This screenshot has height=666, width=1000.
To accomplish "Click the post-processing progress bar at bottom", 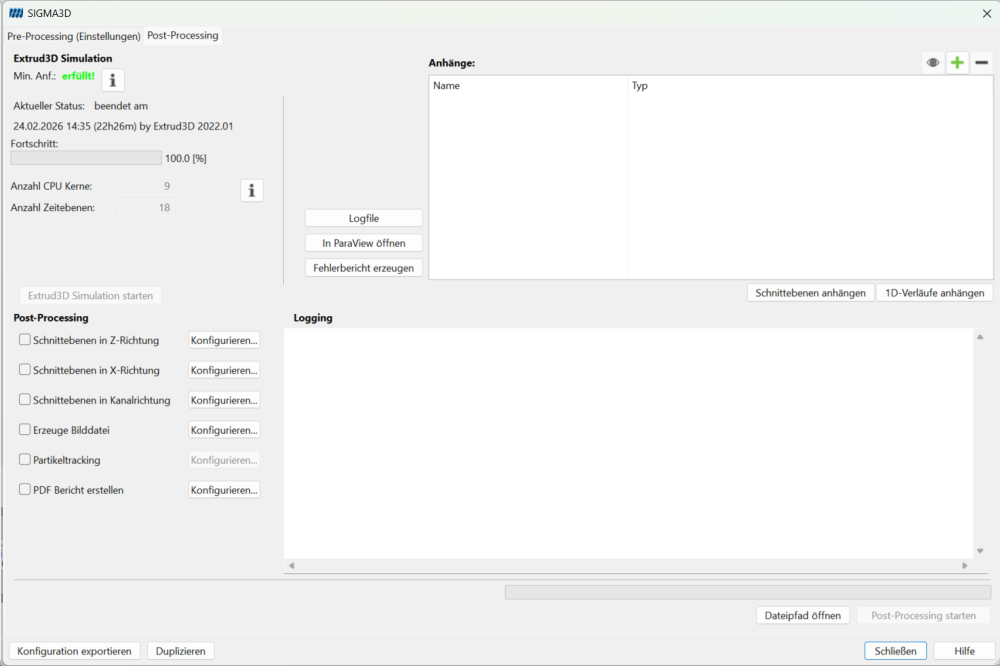I will 748,593.
